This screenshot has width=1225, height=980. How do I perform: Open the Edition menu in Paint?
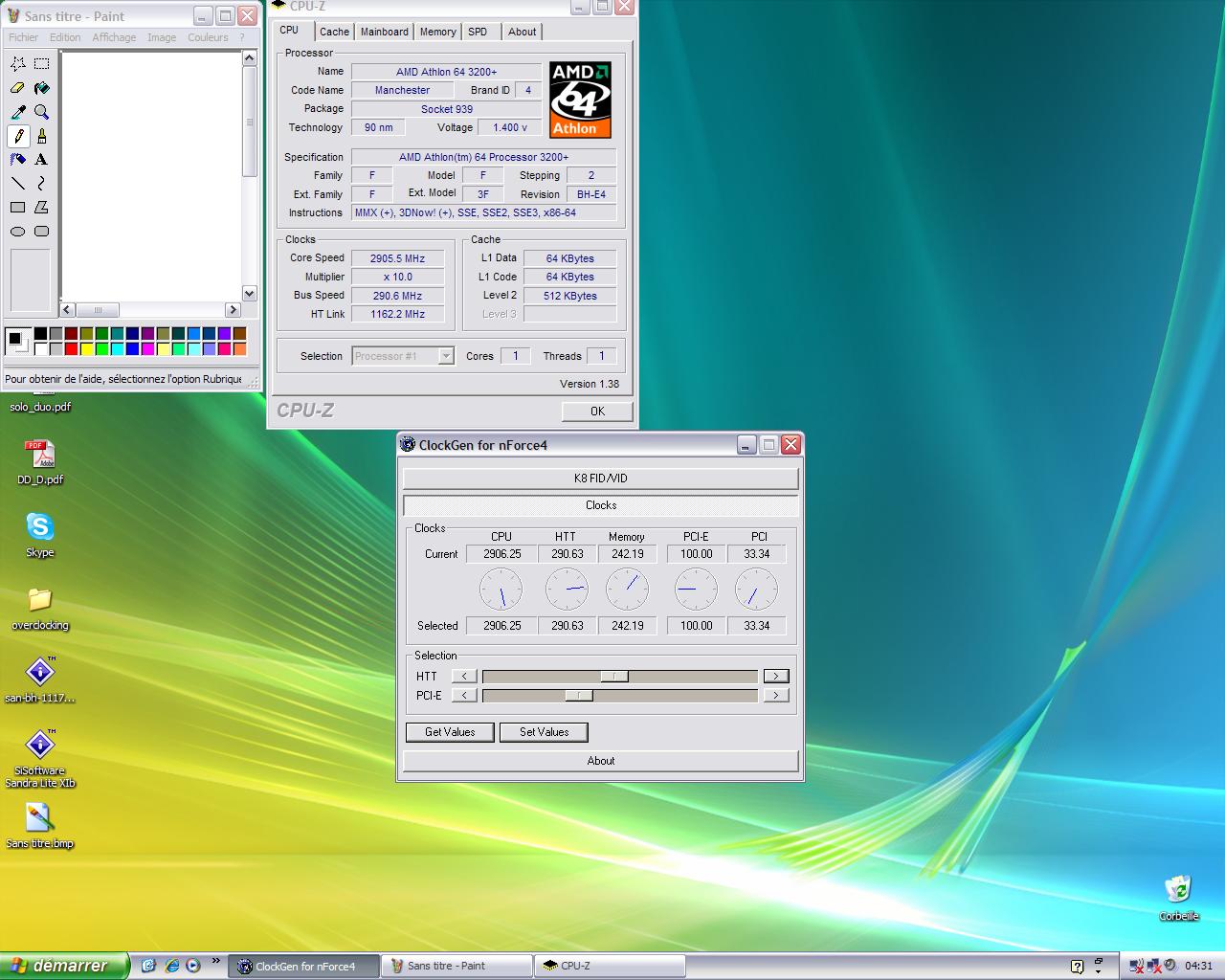click(65, 37)
